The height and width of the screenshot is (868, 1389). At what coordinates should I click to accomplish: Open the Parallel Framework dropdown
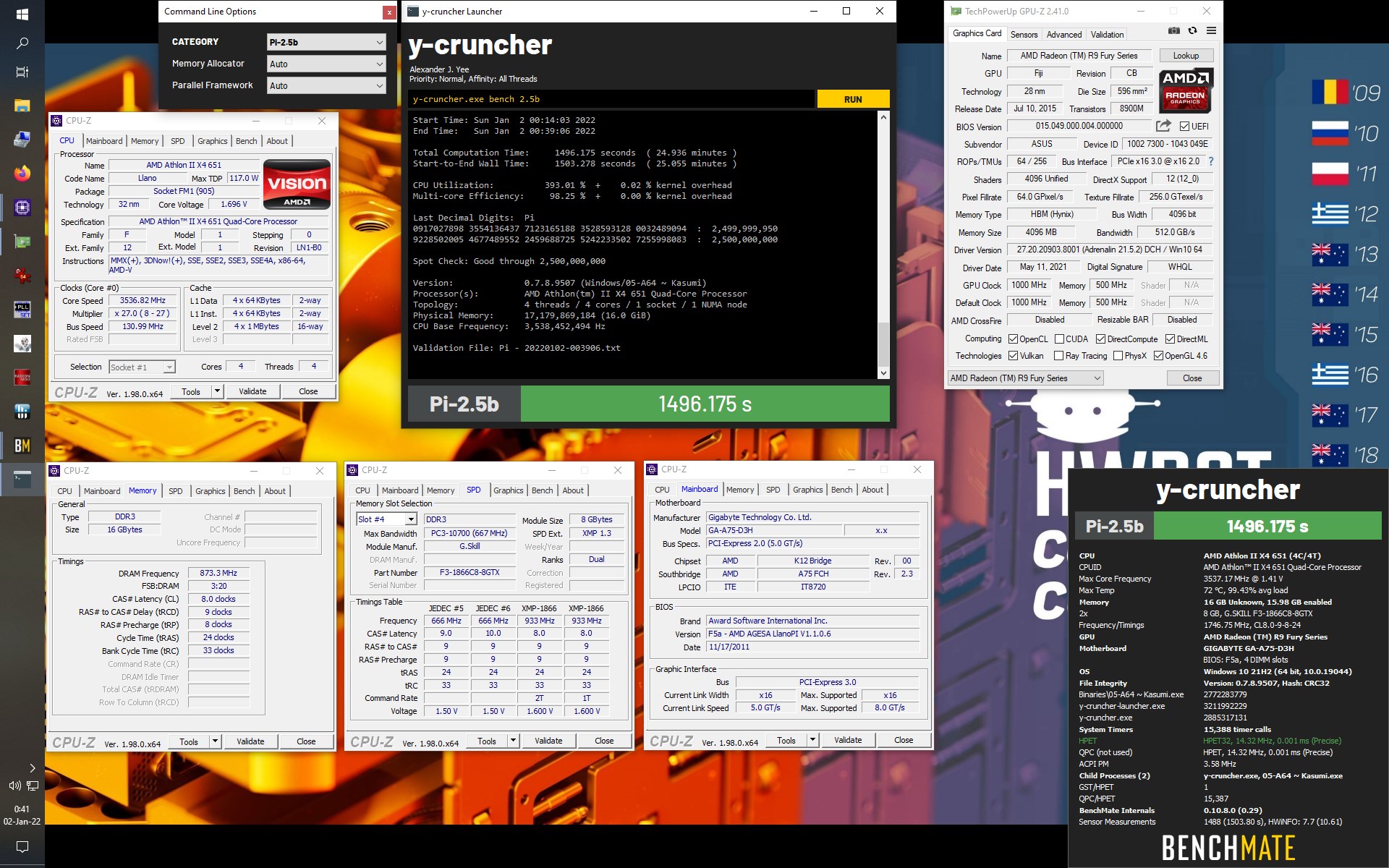click(326, 85)
